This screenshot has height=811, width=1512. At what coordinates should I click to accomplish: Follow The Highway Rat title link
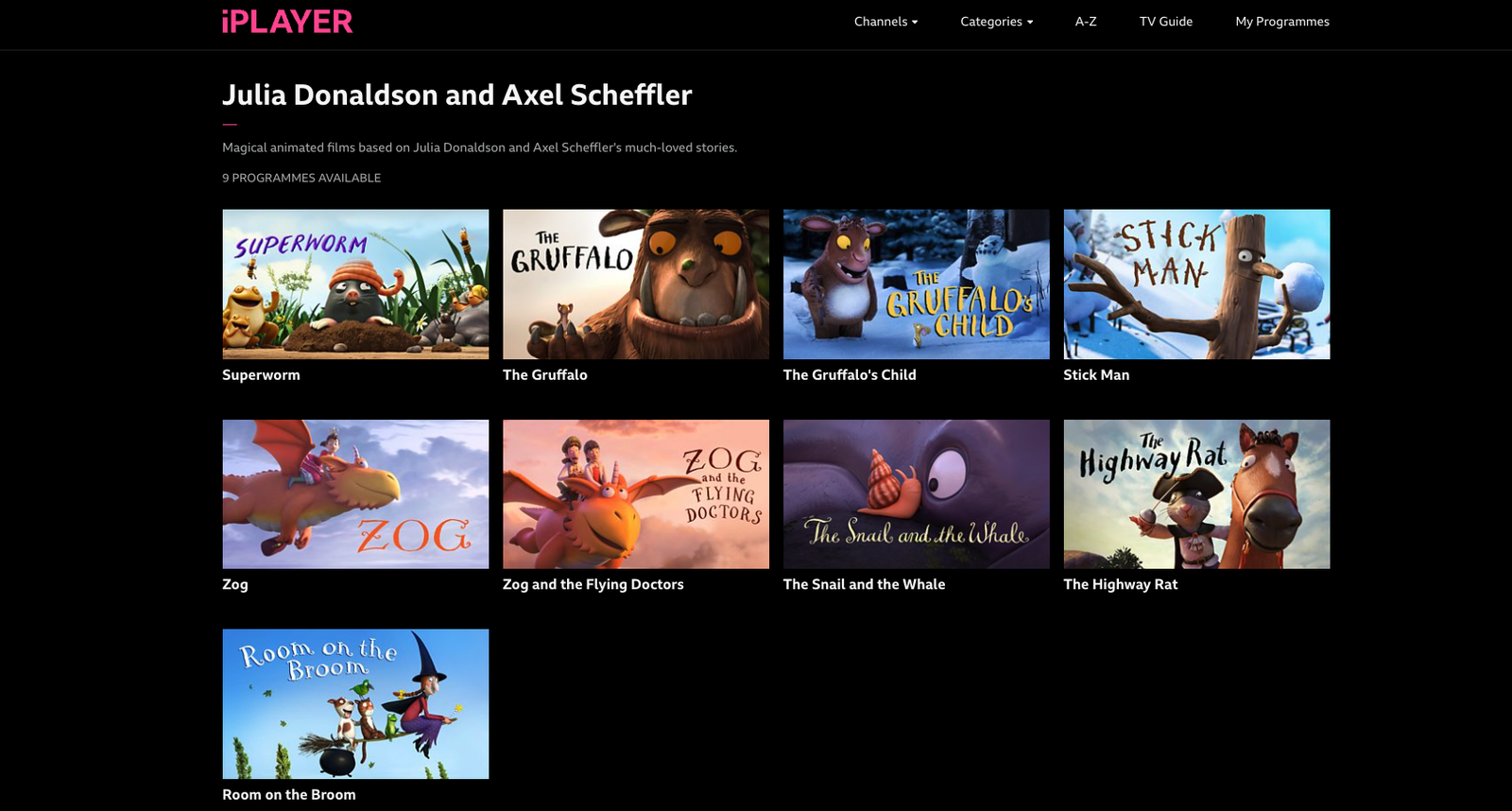[1121, 585]
